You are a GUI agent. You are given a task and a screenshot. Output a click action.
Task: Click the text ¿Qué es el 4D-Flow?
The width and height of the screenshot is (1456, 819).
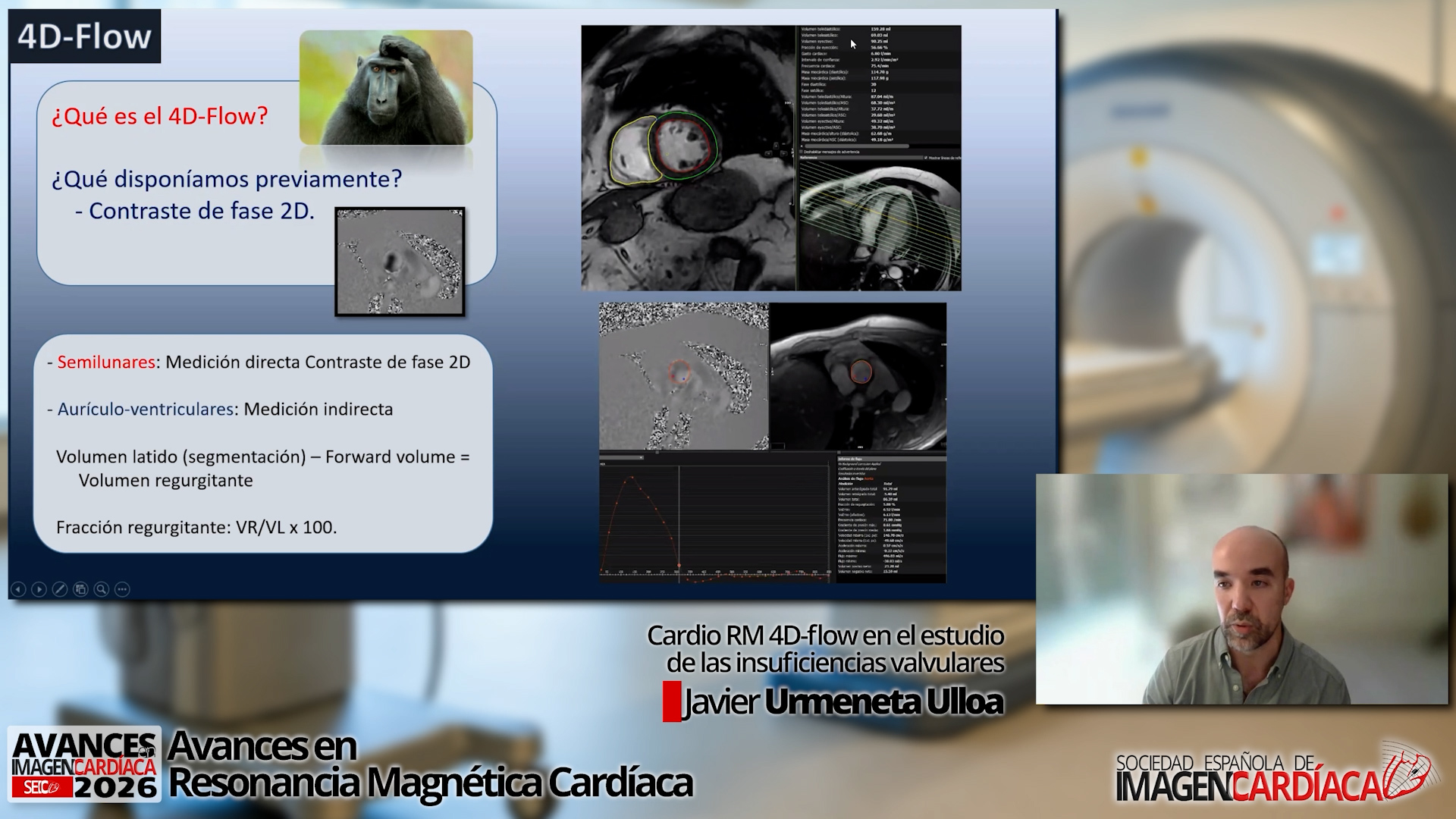pyautogui.click(x=160, y=116)
